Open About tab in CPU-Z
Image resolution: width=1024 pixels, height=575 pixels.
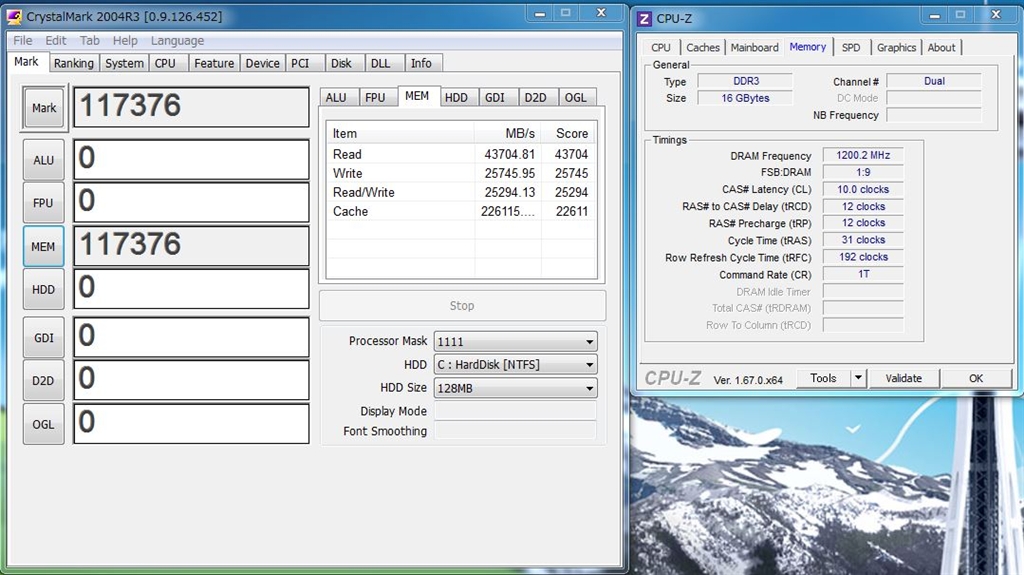point(941,48)
